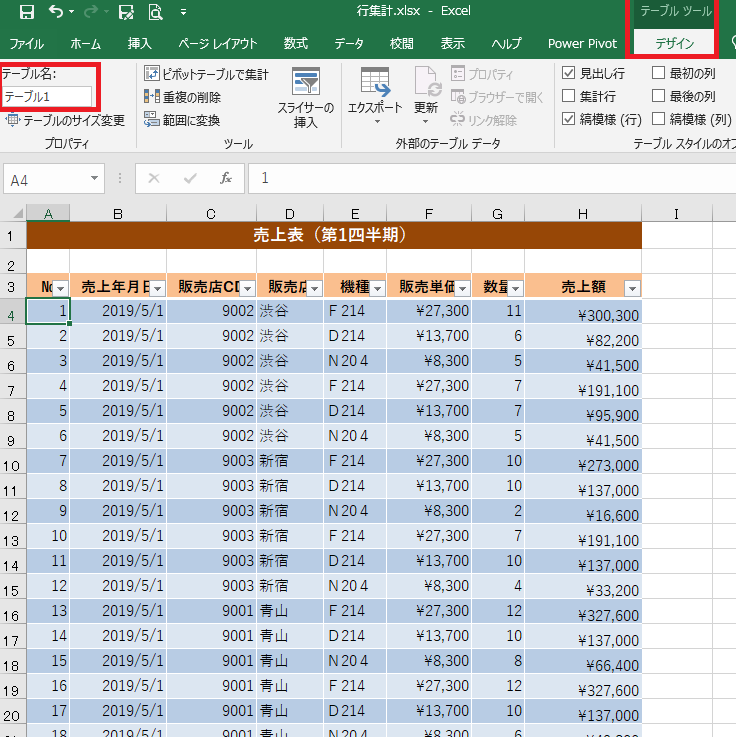The image size is (736, 737).
Task: Switch to the ホーム tab
Action: point(86,44)
